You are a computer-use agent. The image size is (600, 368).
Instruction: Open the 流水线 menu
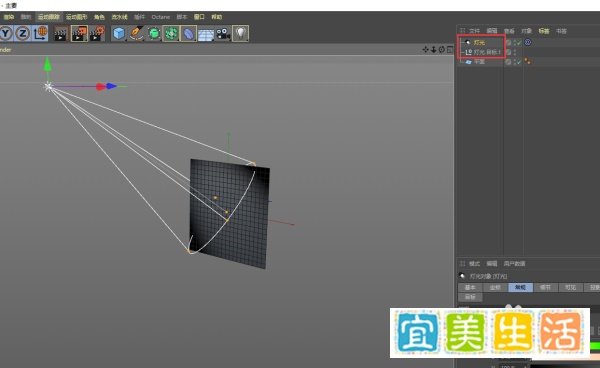119,17
